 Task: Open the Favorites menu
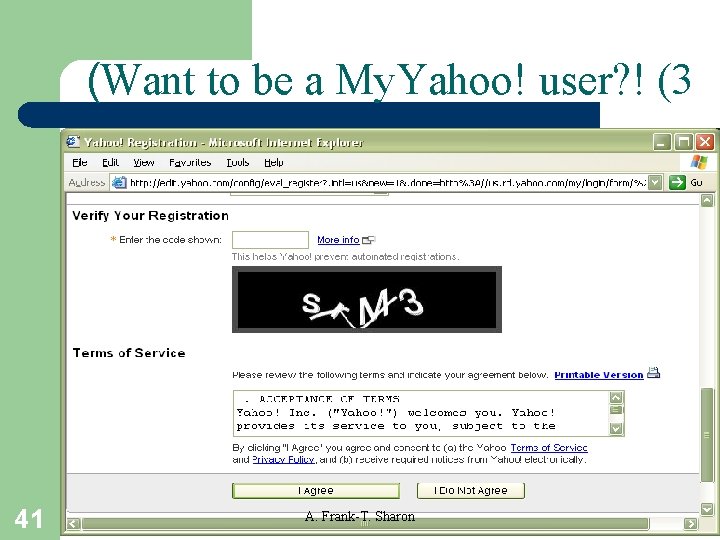[x=190, y=163]
